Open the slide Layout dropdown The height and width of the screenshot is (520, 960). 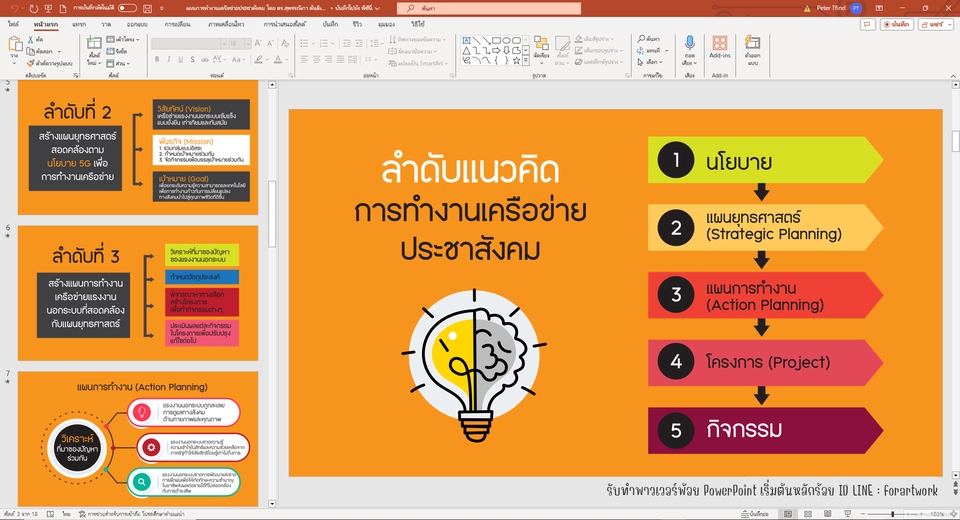[x=123, y=39]
